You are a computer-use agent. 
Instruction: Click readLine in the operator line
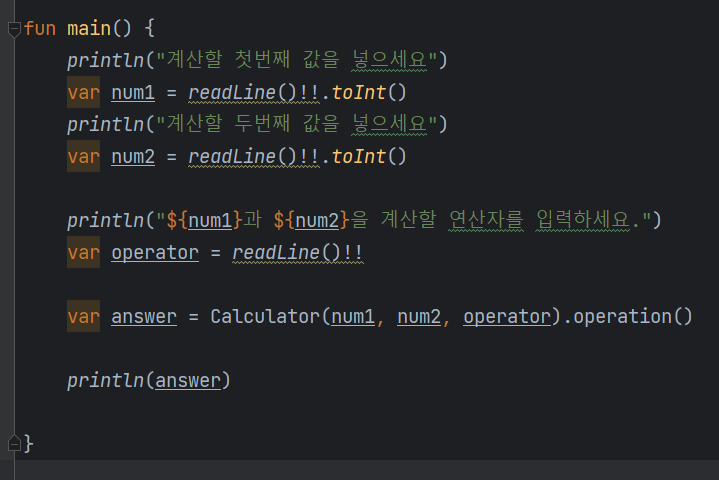276,253
